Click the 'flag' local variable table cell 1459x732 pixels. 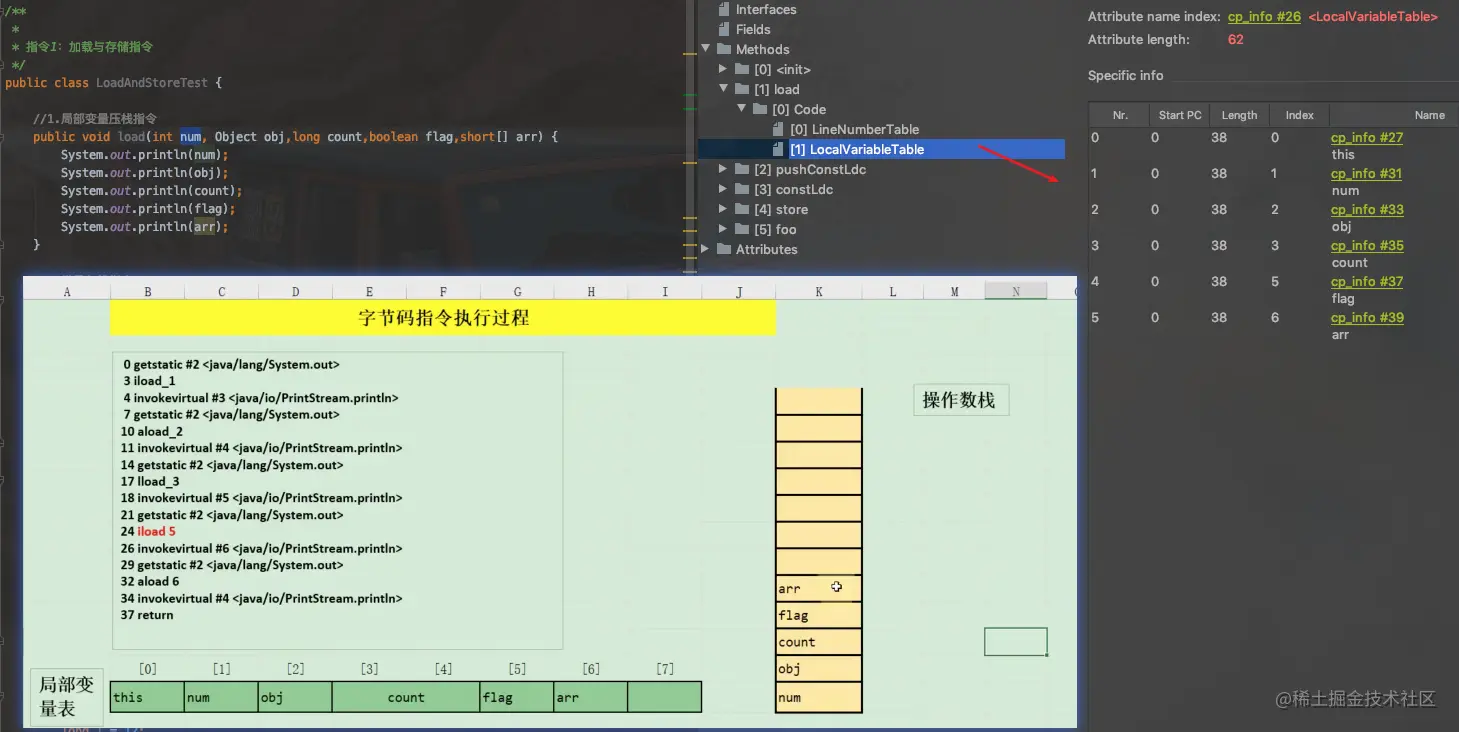coord(517,697)
